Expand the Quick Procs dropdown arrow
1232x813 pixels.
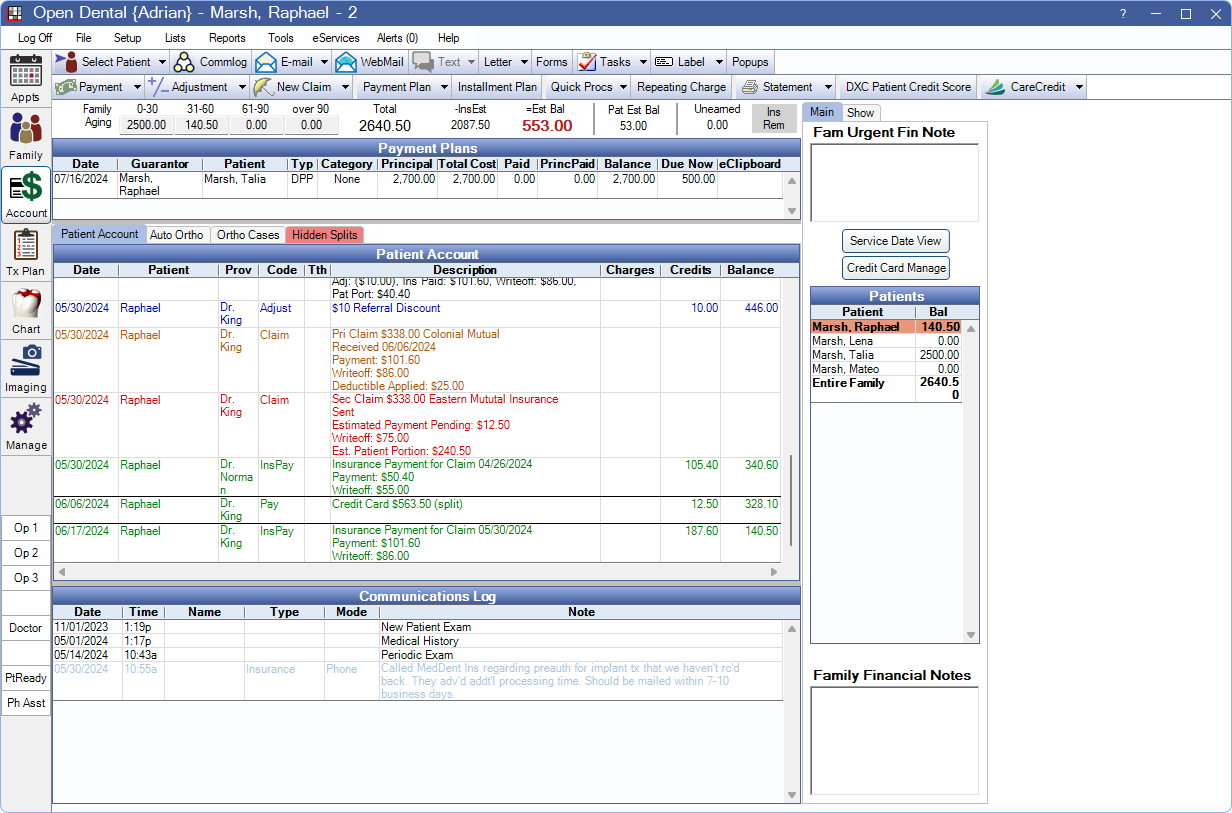[x=623, y=87]
